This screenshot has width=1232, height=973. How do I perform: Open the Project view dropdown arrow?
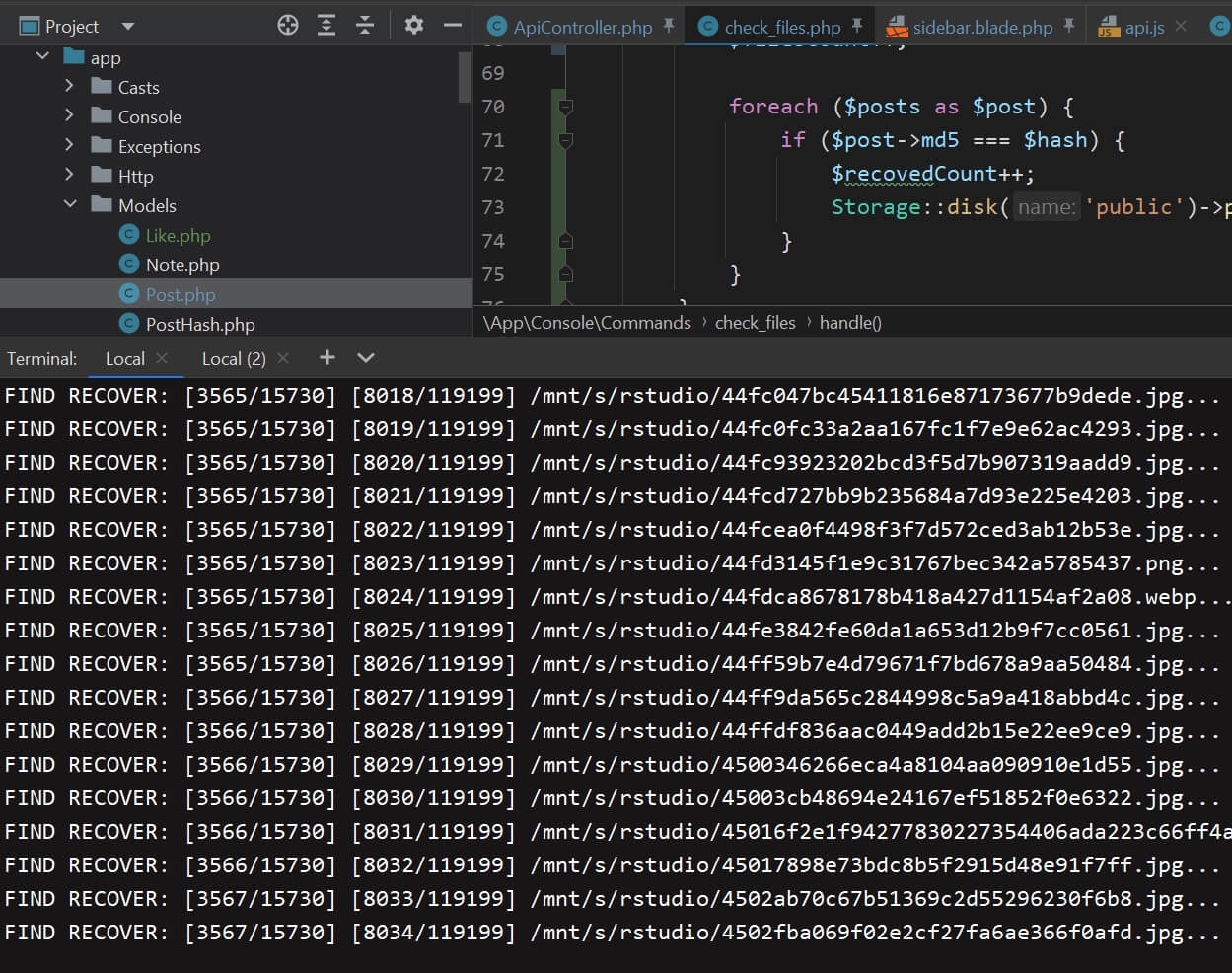click(x=128, y=27)
